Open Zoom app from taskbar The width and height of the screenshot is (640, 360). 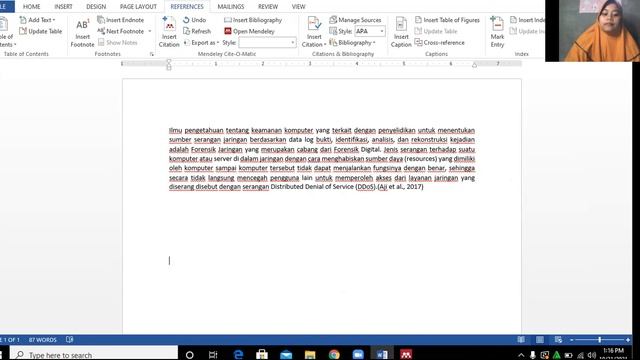pyautogui.click(x=358, y=354)
